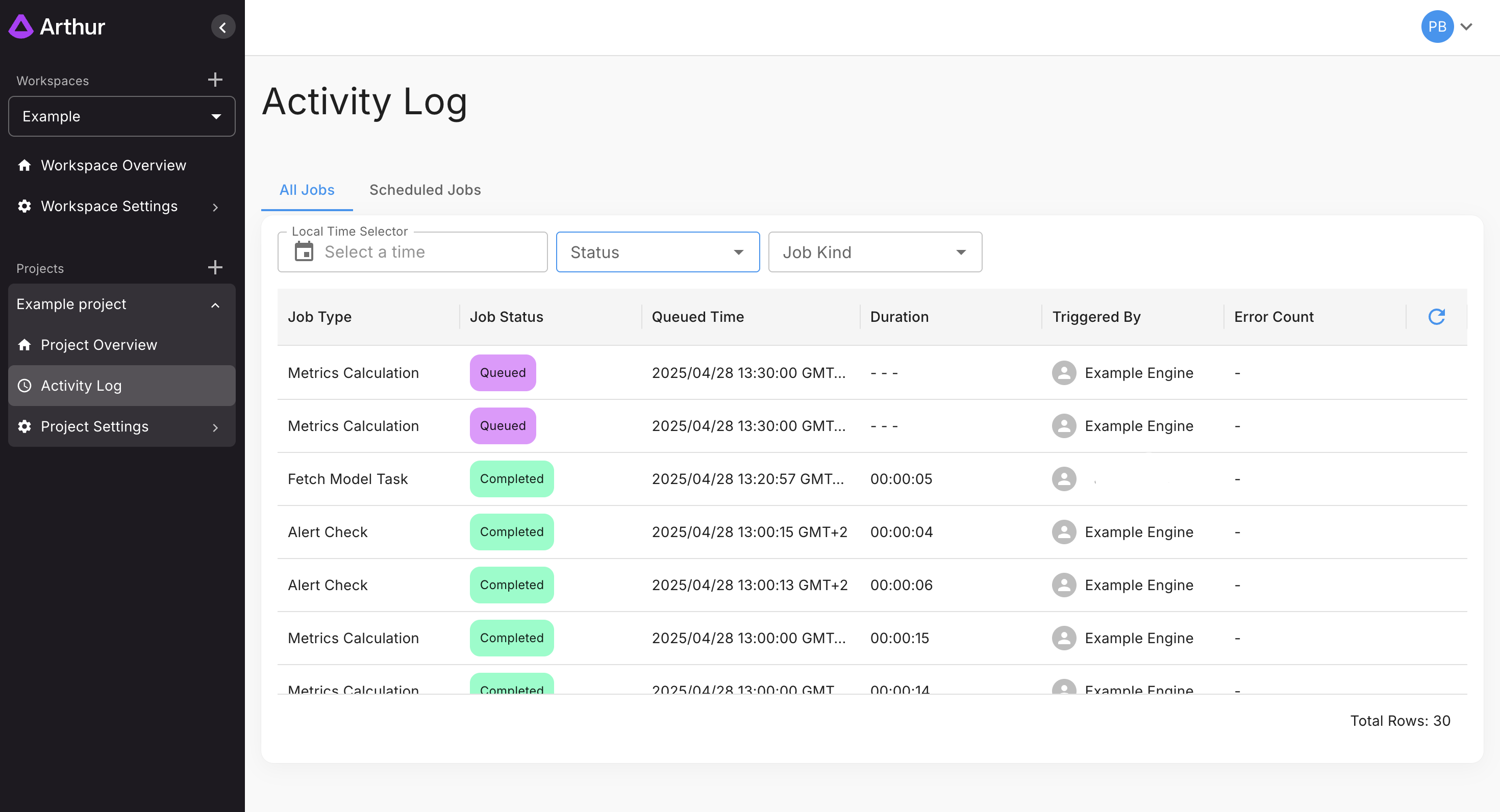Screen dimensions: 1500x812
Task: Switch to the Scheduled Jobs tab
Action: coord(424,190)
